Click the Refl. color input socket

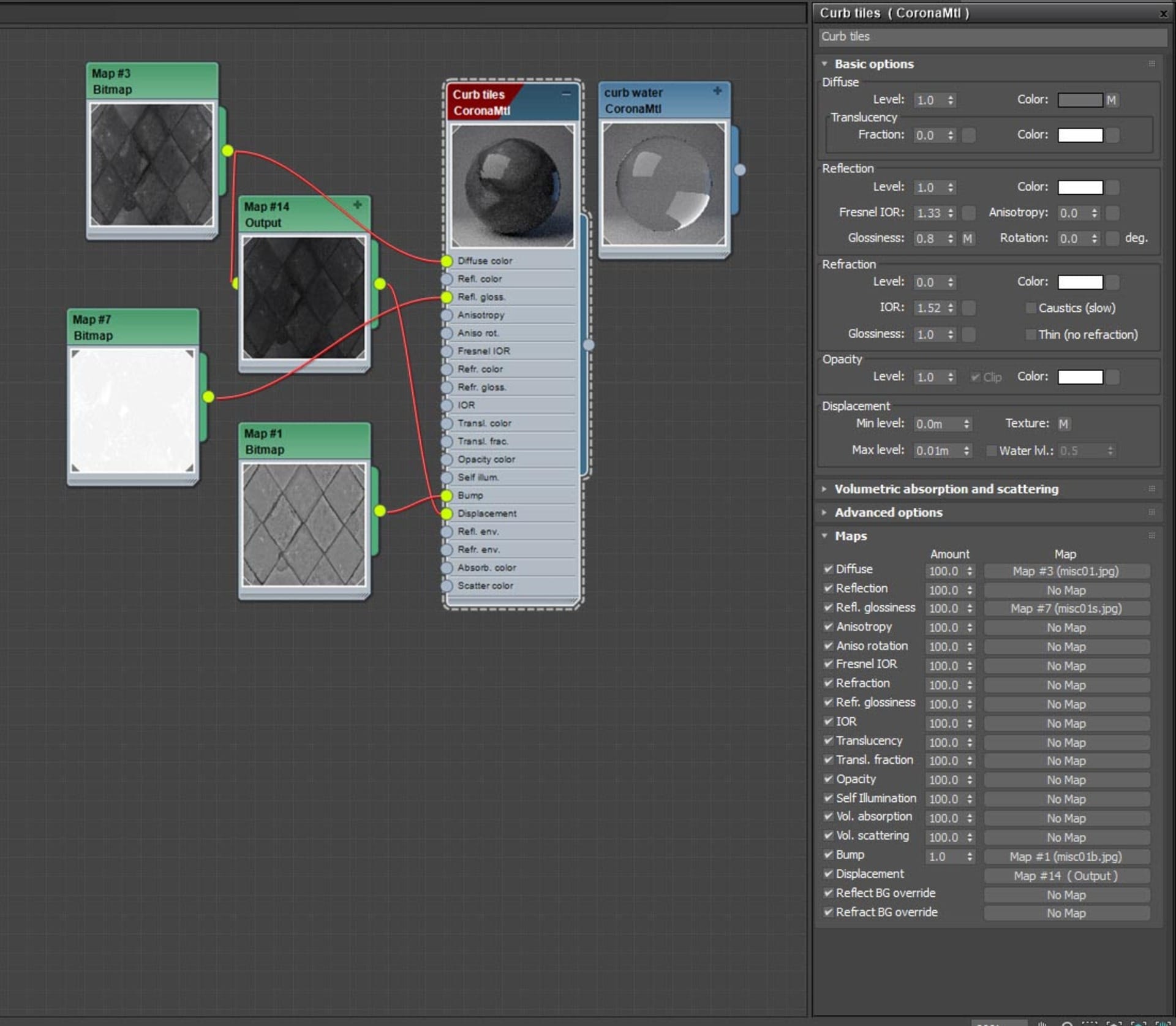point(447,279)
